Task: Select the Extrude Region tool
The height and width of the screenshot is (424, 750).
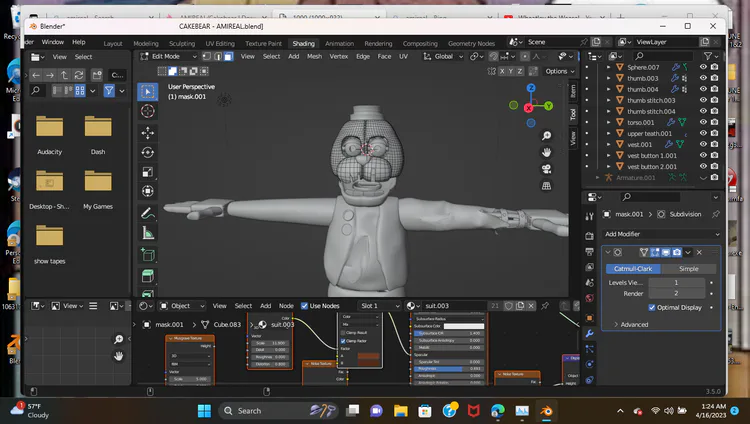Action: [148, 276]
